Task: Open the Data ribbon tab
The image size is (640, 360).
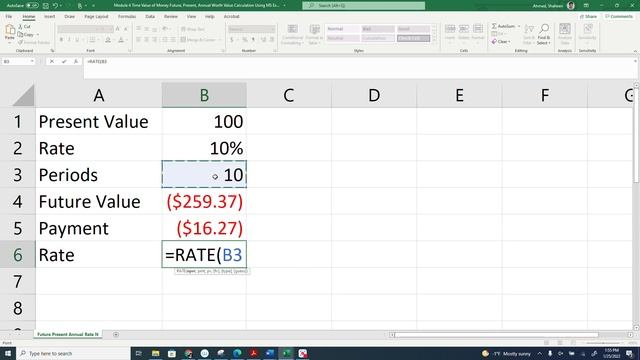Action: [x=150, y=17]
